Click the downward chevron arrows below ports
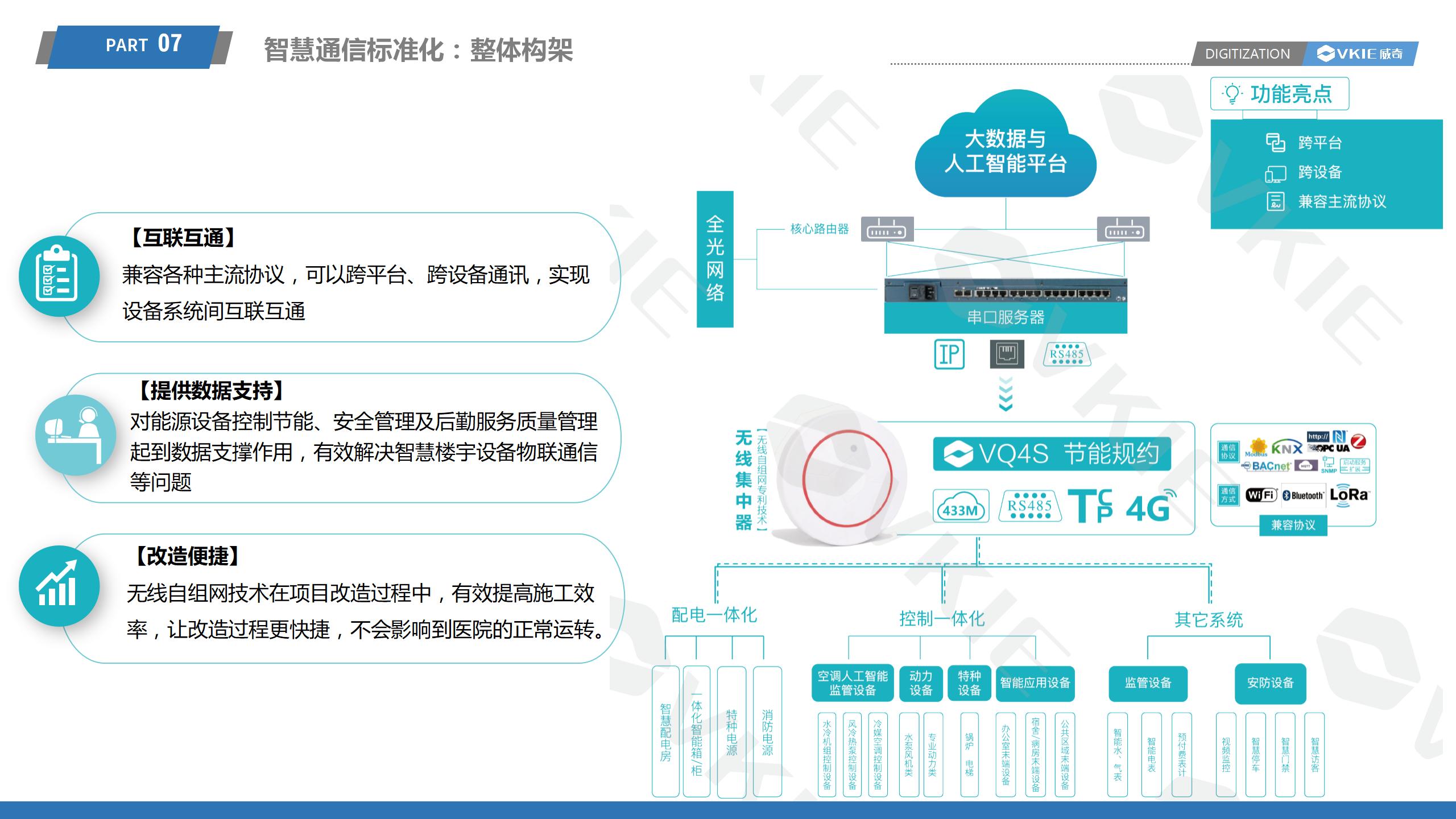This screenshot has width=1456, height=819. (1006, 394)
